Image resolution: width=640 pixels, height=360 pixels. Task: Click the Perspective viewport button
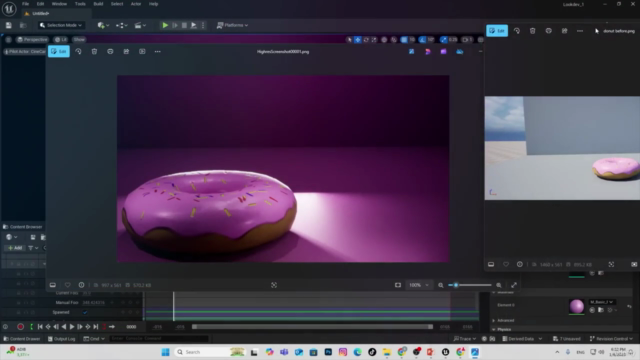pyautogui.click(x=32, y=40)
